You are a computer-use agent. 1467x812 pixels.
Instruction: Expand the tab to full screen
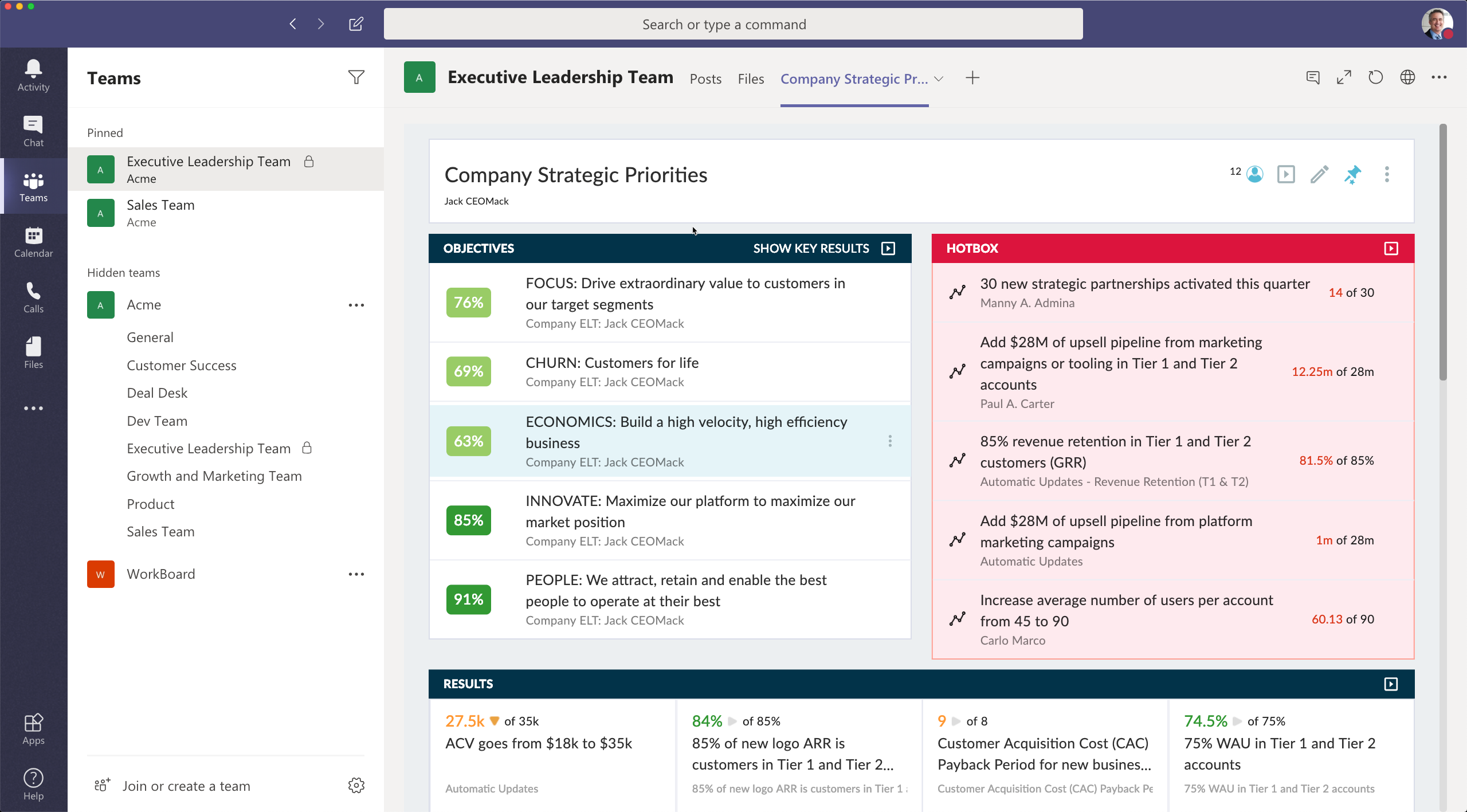point(1344,77)
